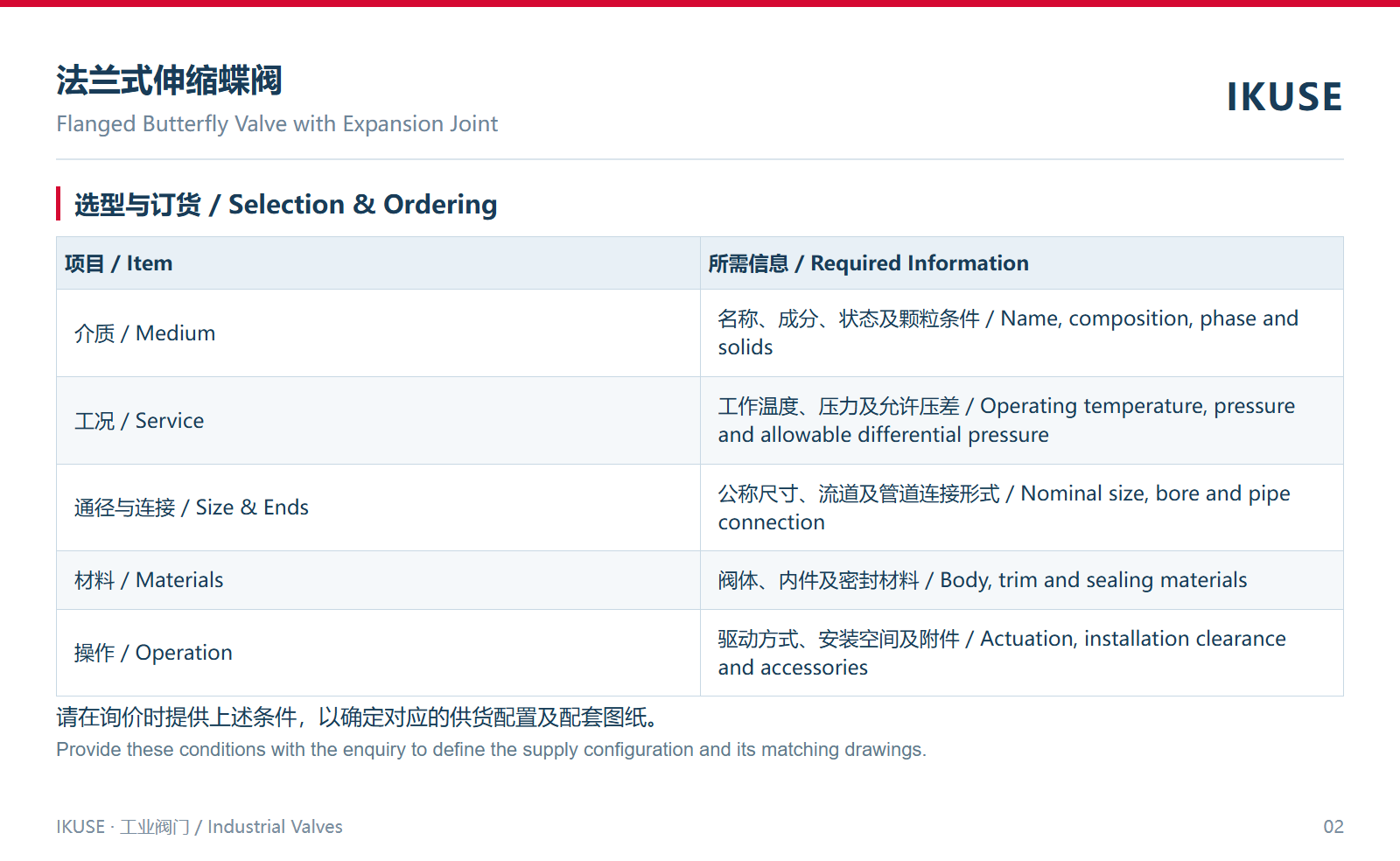Click the subtitle Flanged Butterfly Valve with Expansion Joint
This screenshot has height=861, width=1400.
276,124
